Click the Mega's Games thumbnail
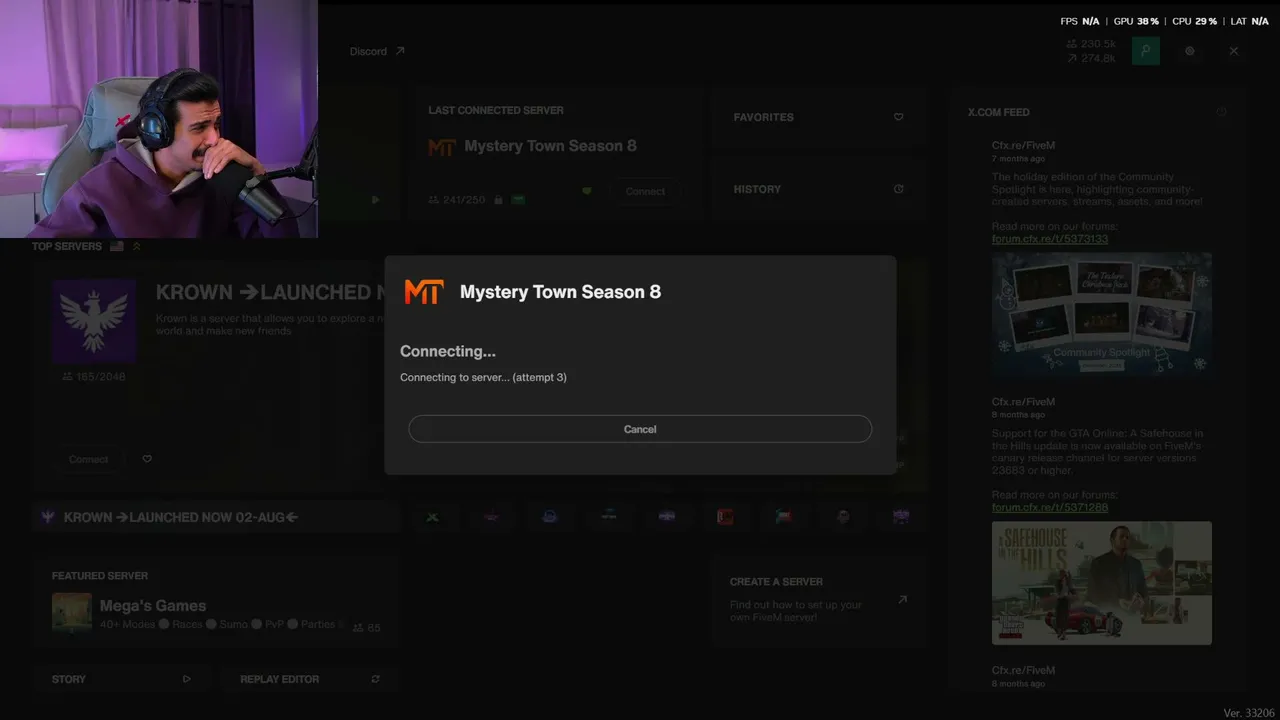 point(72,613)
